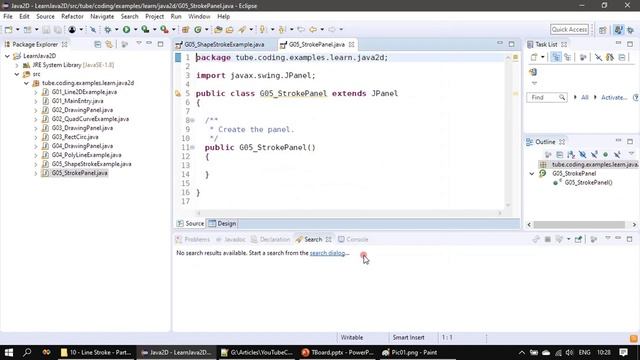This screenshot has width=640, height=360.
Task: Click the New Java Package icon
Action: click(x=185, y=29)
